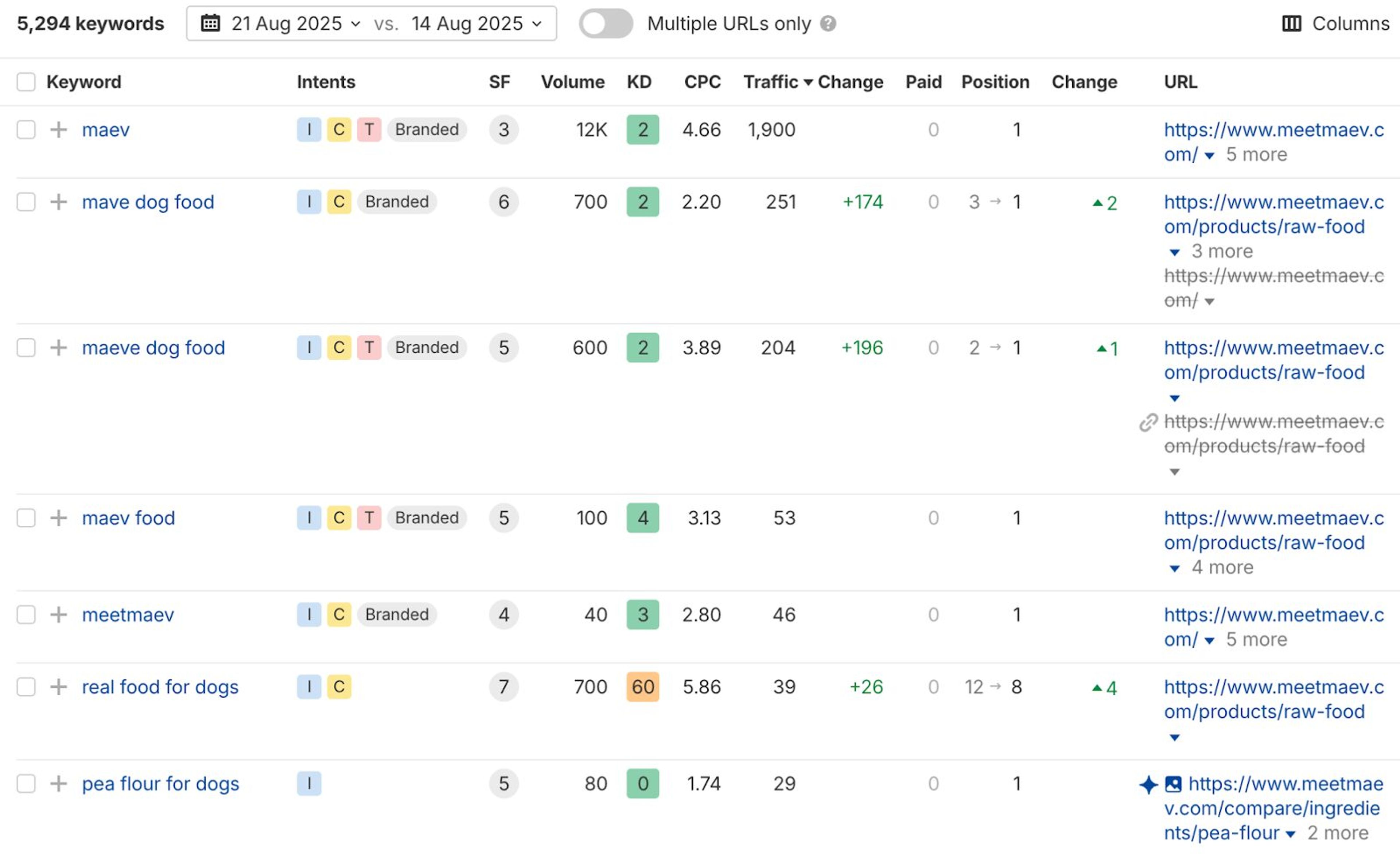This screenshot has width=1400, height=854.
Task: Open the Columns settings button
Action: click(1335, 23)
